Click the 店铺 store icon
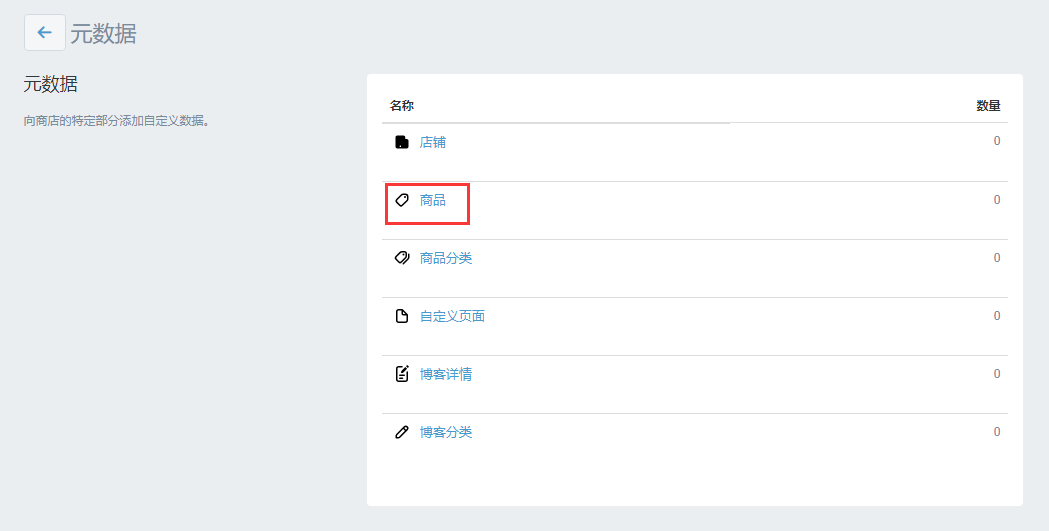The image size is (1049, 531). 401,142
